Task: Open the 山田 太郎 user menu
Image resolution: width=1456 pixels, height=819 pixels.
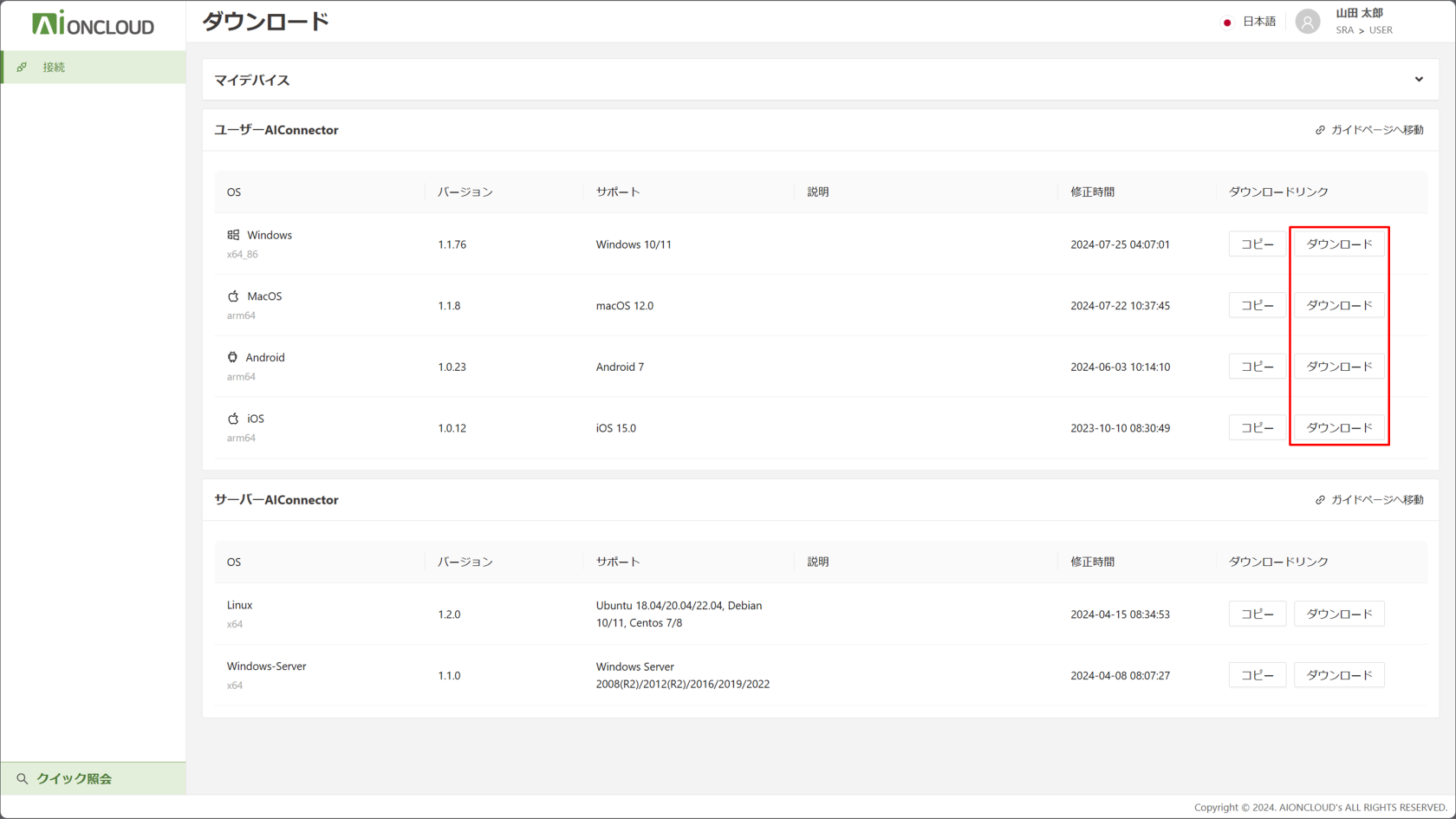Action: 1359,14
